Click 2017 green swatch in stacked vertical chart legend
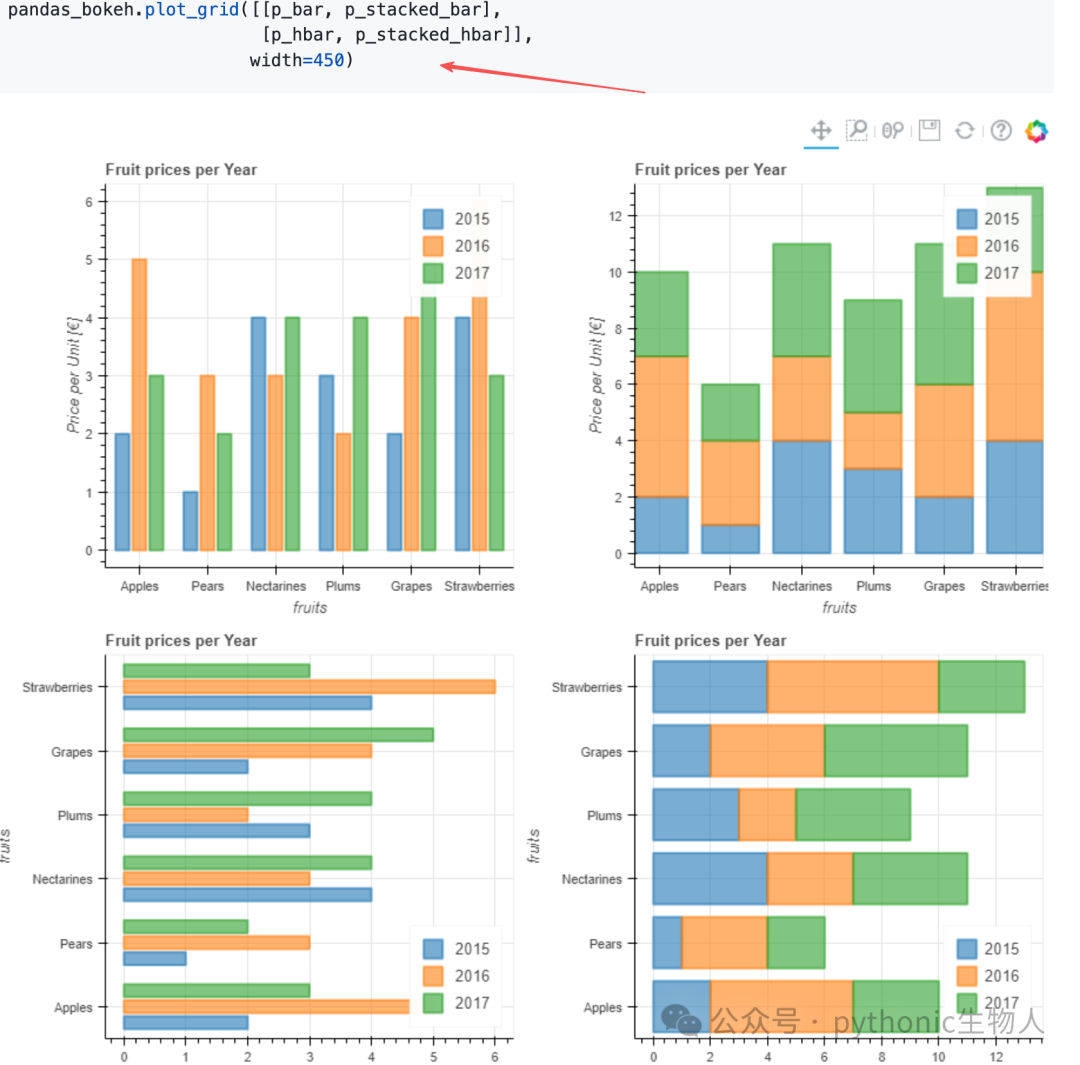 pyautogui.click(x=967, y=273)
